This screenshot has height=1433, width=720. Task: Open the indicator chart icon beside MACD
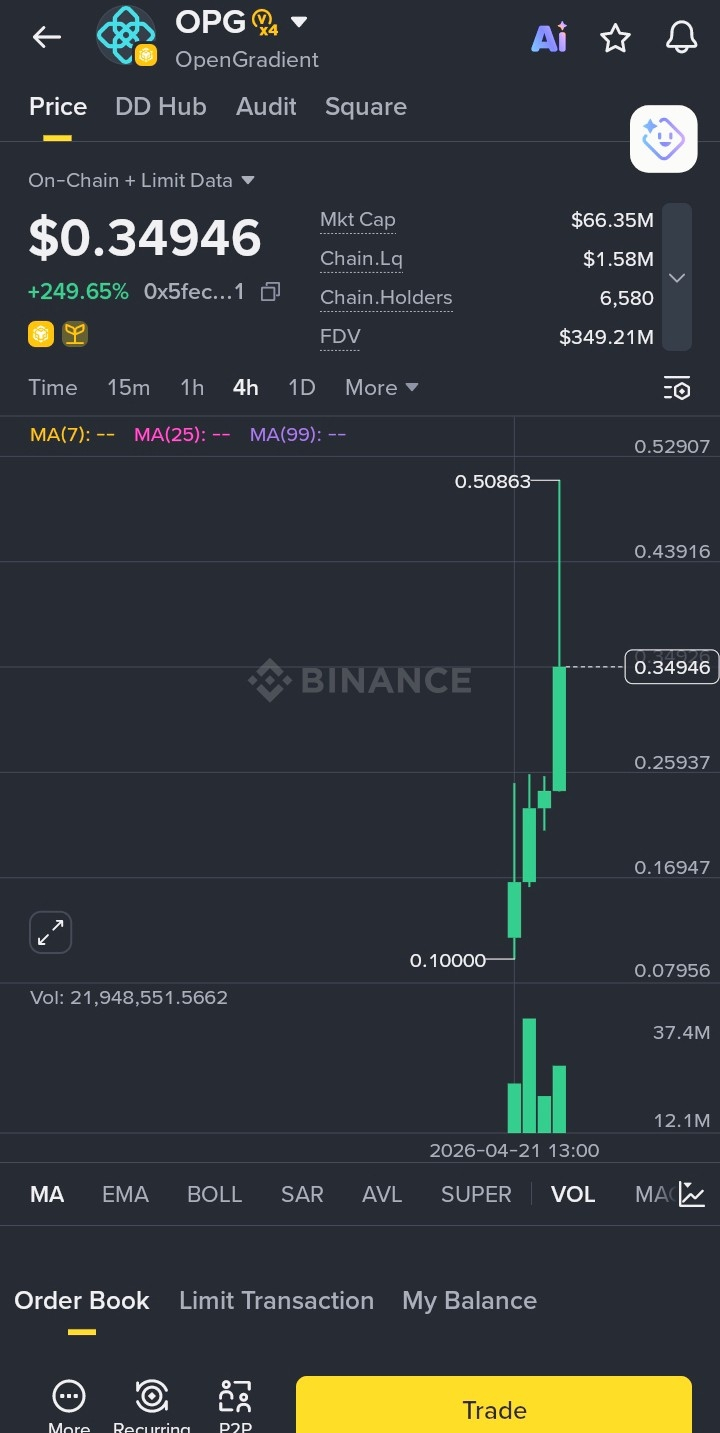click(692, 1194)
